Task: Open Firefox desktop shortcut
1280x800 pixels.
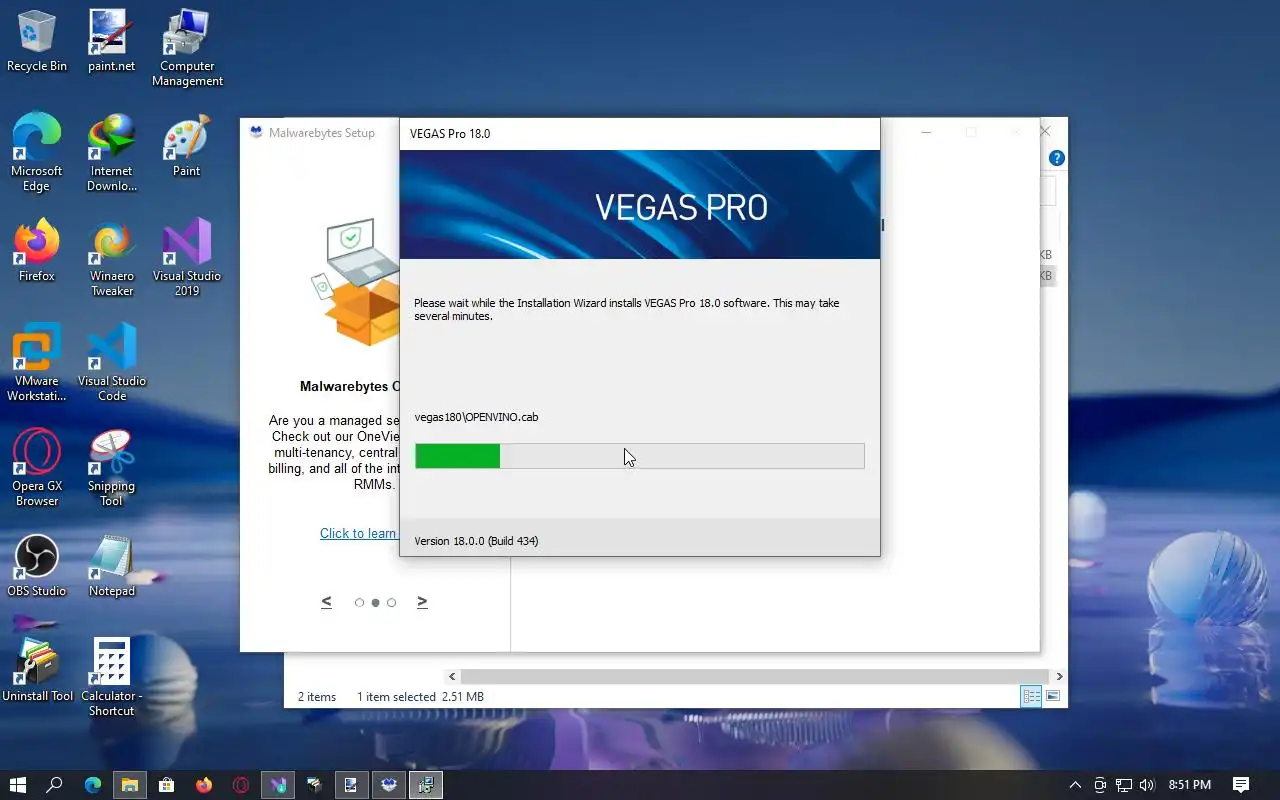Action: [37, 252]
